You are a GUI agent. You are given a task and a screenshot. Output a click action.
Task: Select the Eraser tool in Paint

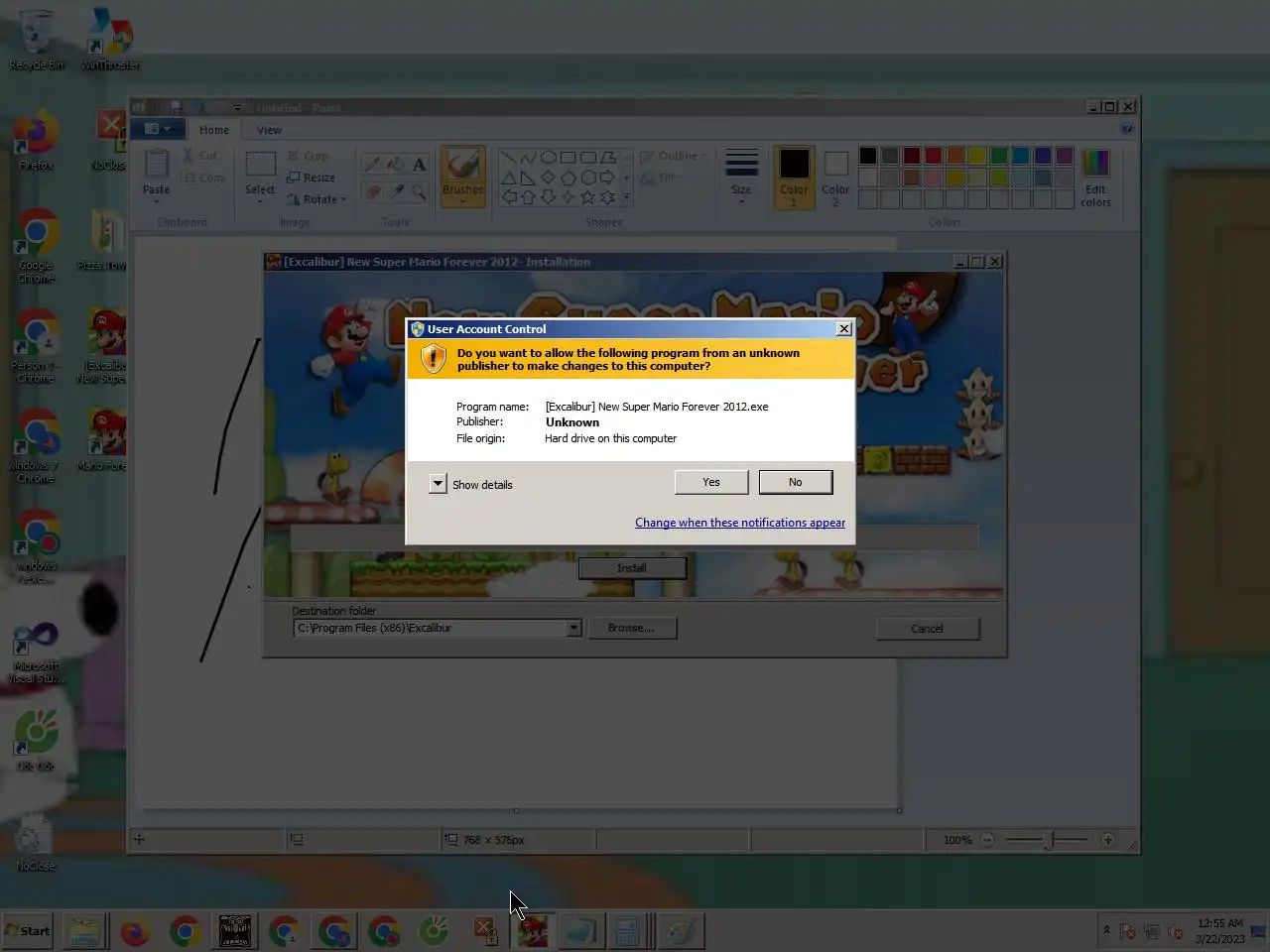373,191
